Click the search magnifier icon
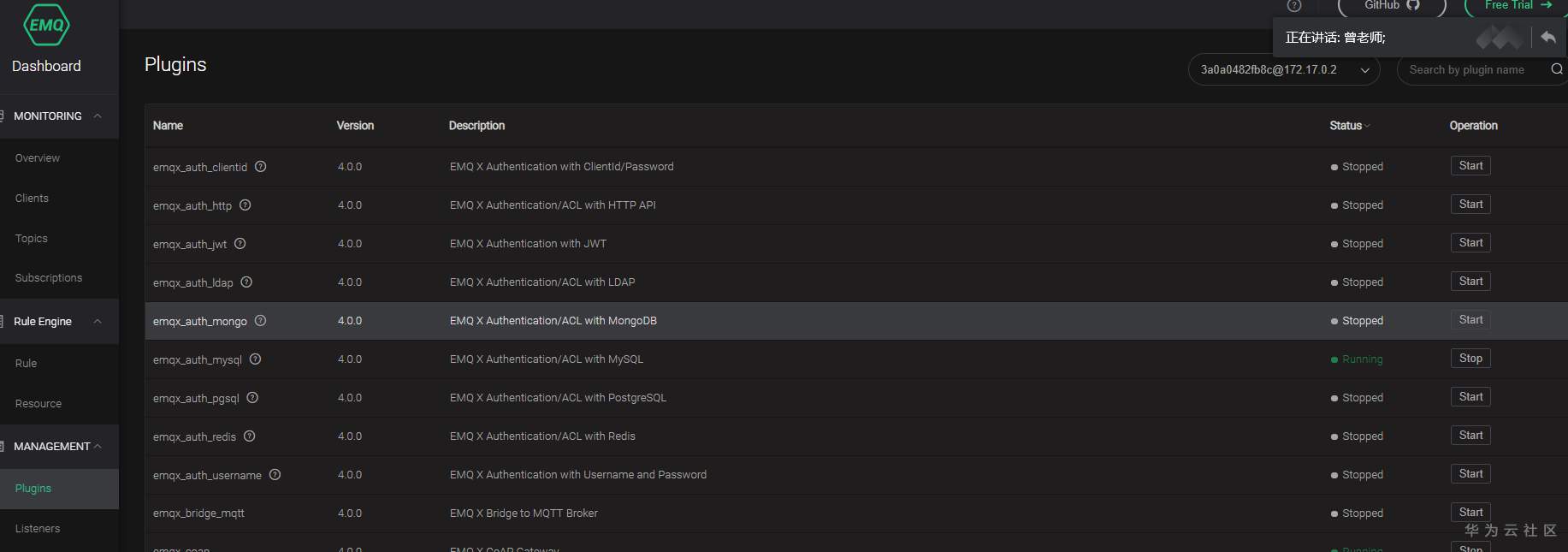The image size is (1568, 552). coord(1557,69)
